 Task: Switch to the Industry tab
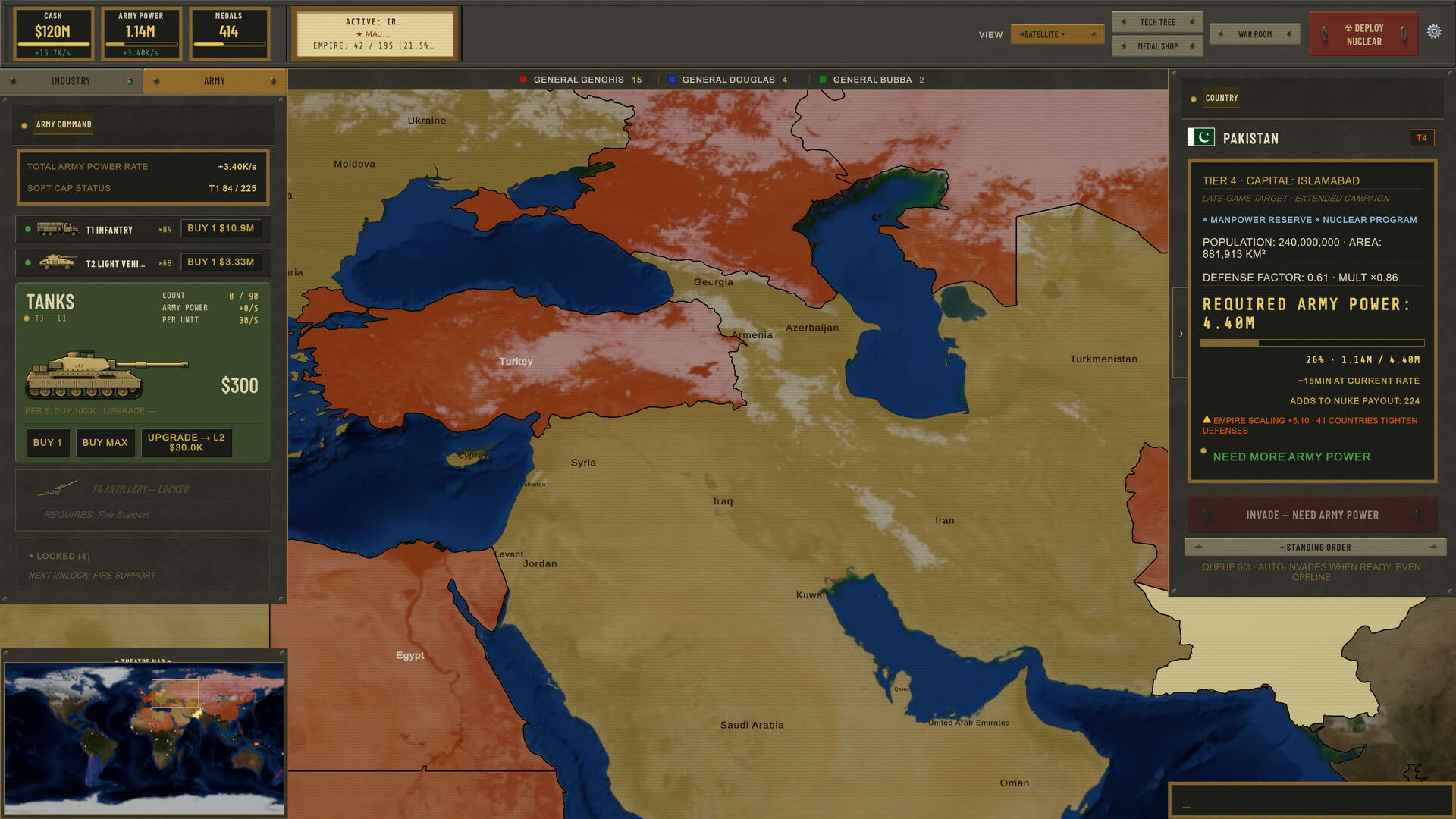(71, 81)
